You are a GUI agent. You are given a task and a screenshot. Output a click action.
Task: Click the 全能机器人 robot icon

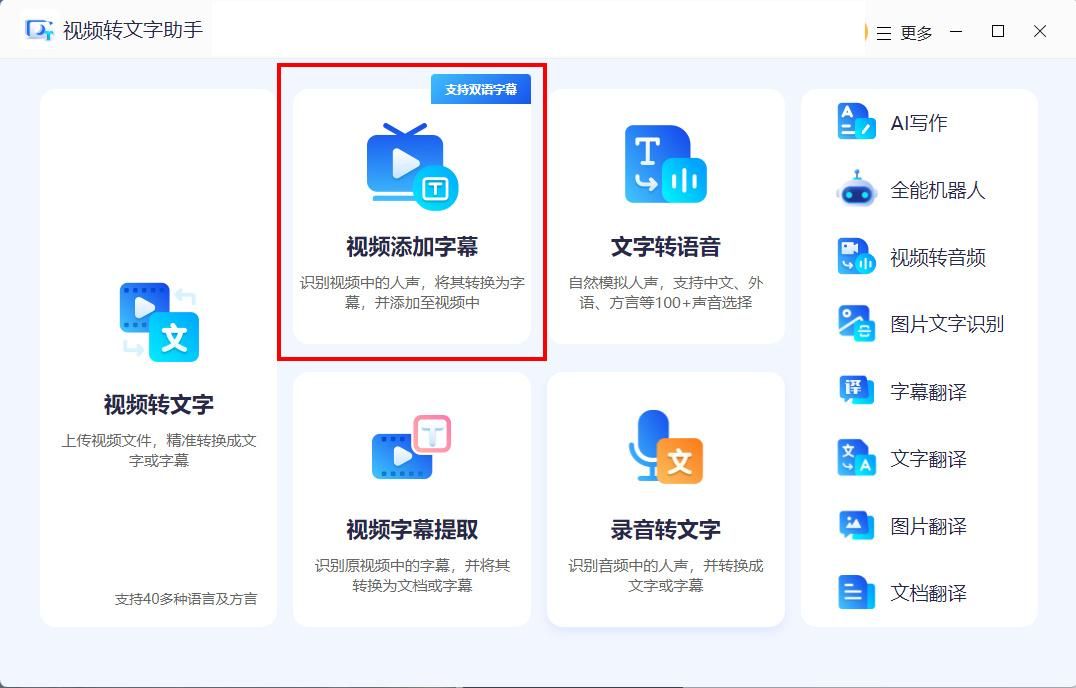[x=856, y=189]
